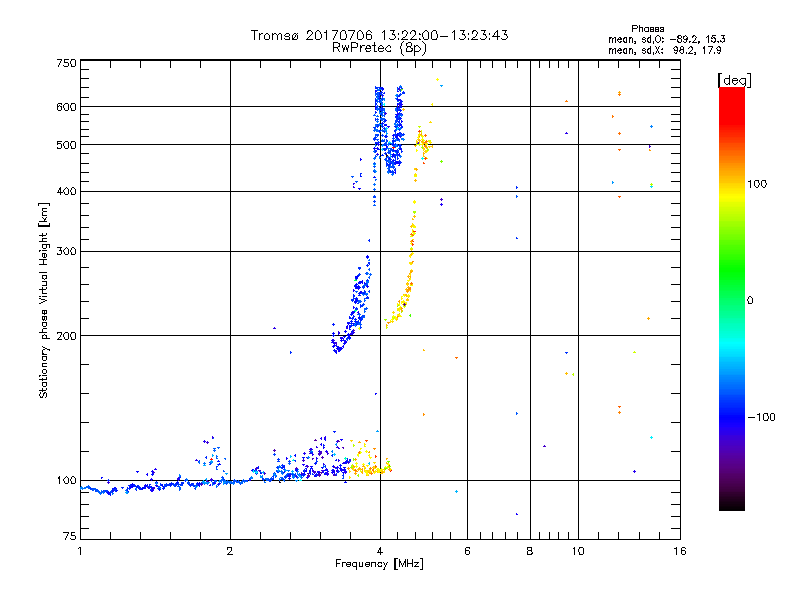Click the x-axis tick label '8'
The image size is (800, 600).
coord(530,551)
